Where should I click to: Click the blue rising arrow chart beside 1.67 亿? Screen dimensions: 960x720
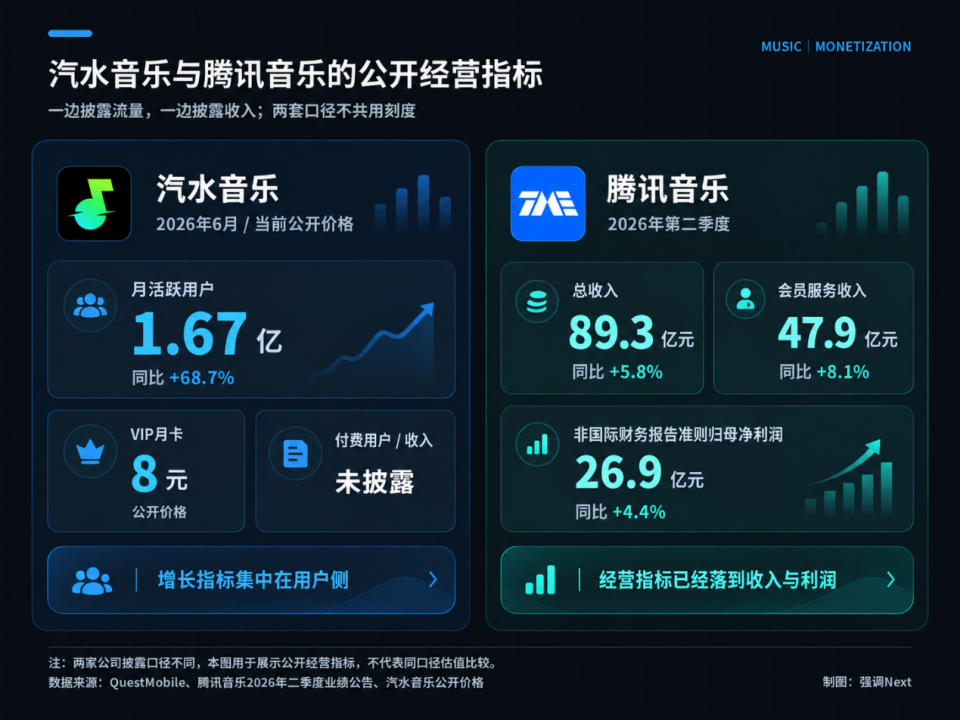click(x=373, y=340)
